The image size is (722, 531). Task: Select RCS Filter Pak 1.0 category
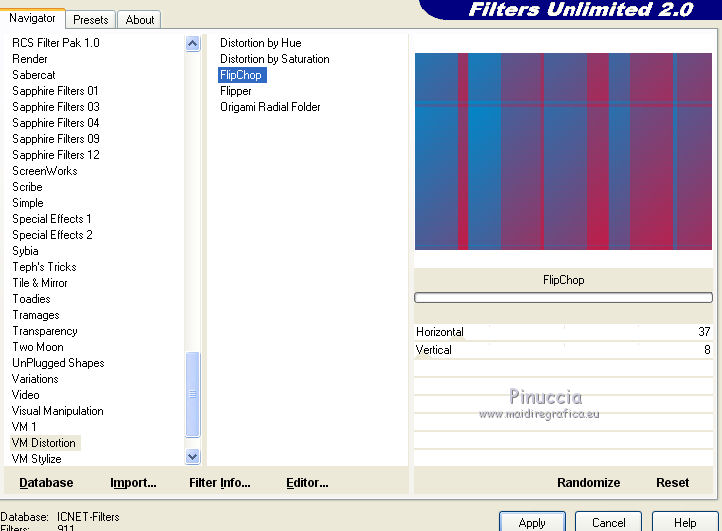56,43
